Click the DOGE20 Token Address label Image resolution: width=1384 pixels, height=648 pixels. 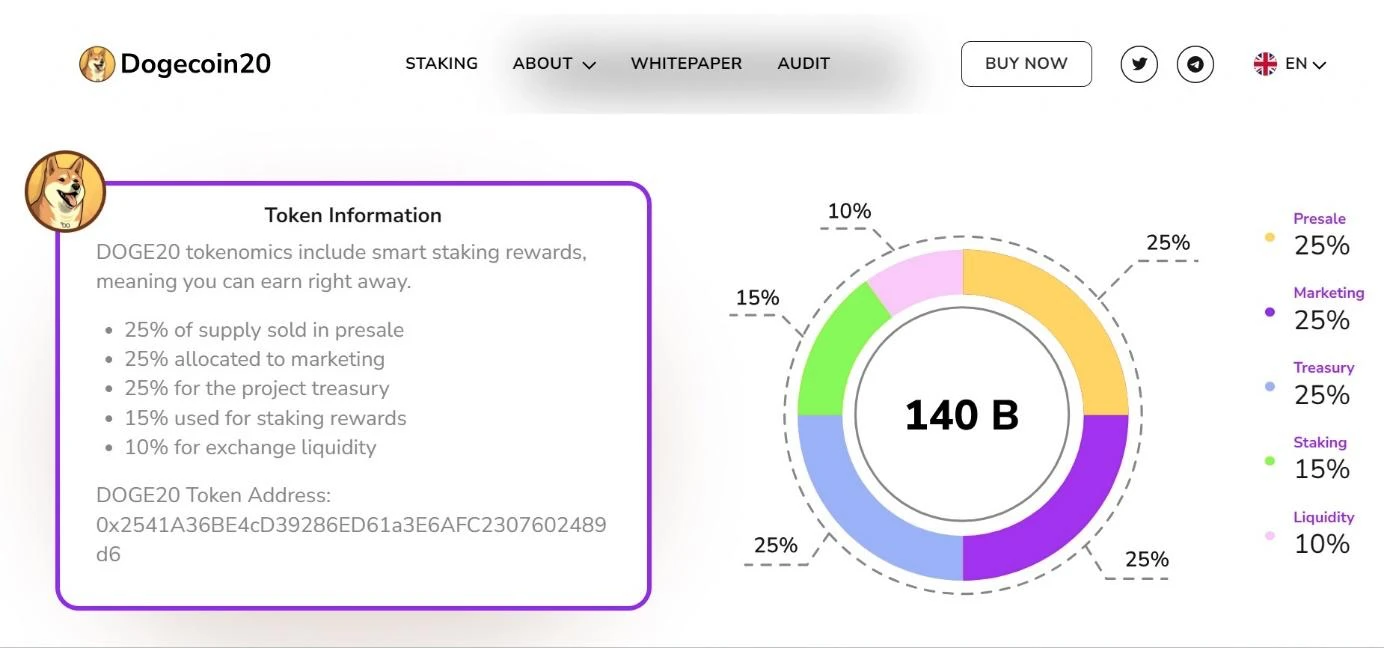click(x=213, y=495)
